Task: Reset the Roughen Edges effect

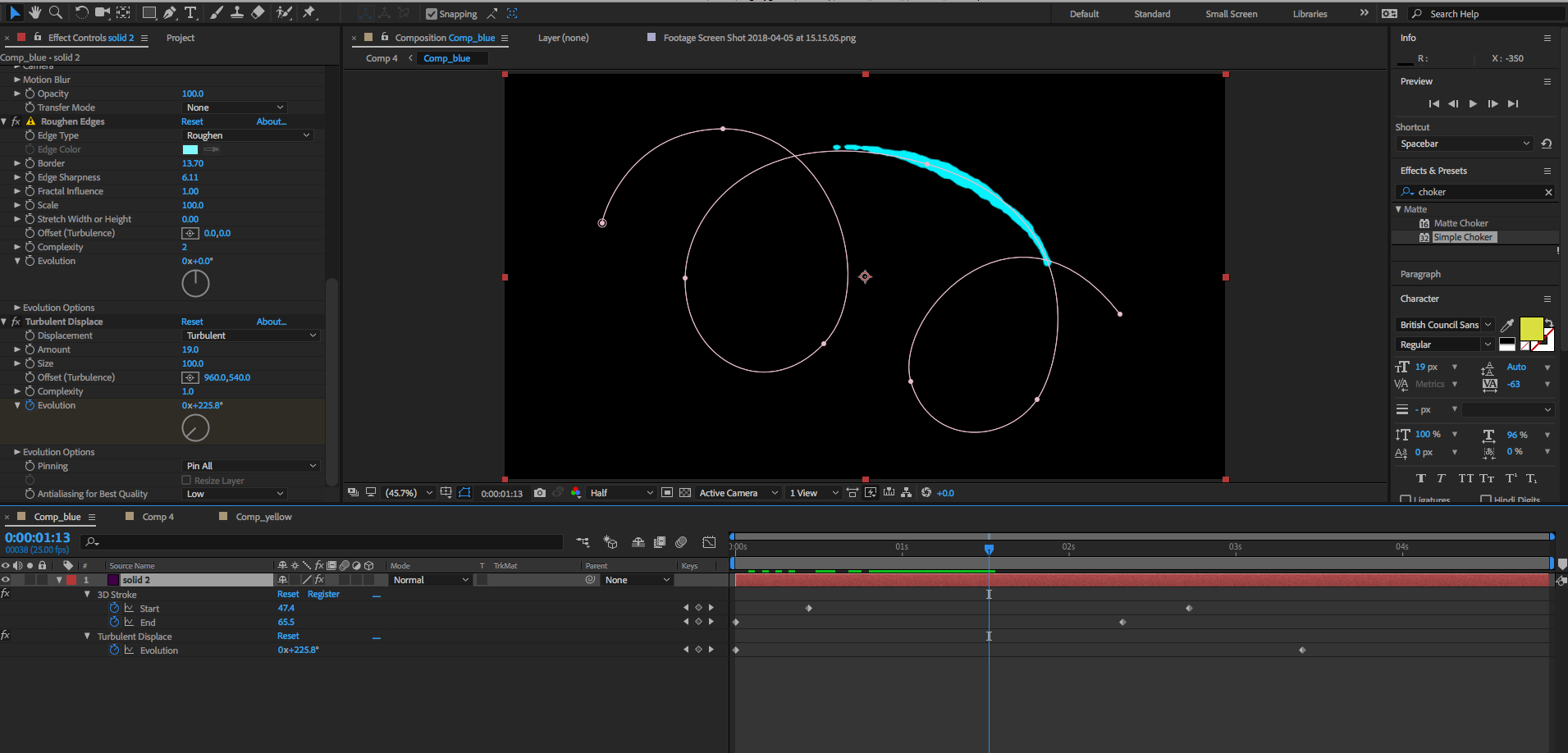Action: point(192,121)
